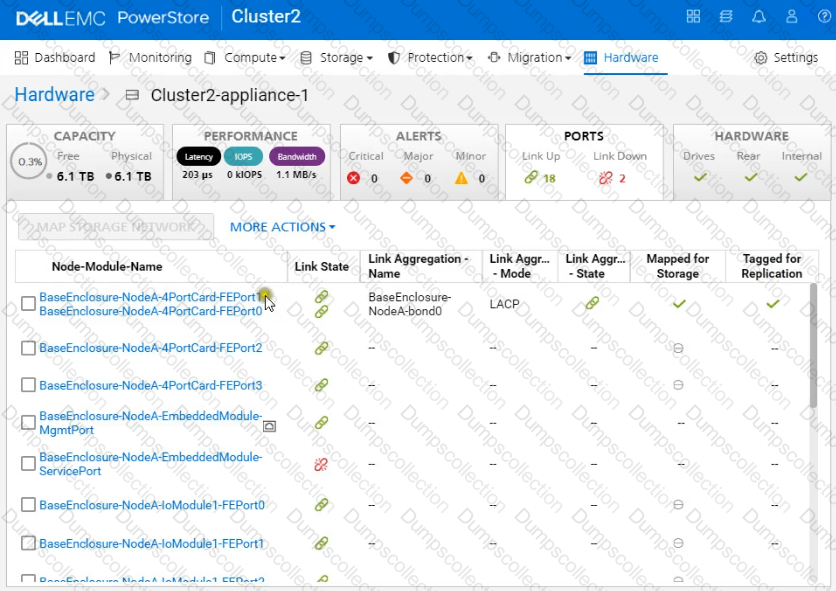The height and width of the screenshot is (591, 836).
Task: Click the red Critical alerts icon
Action: [353, 178]
